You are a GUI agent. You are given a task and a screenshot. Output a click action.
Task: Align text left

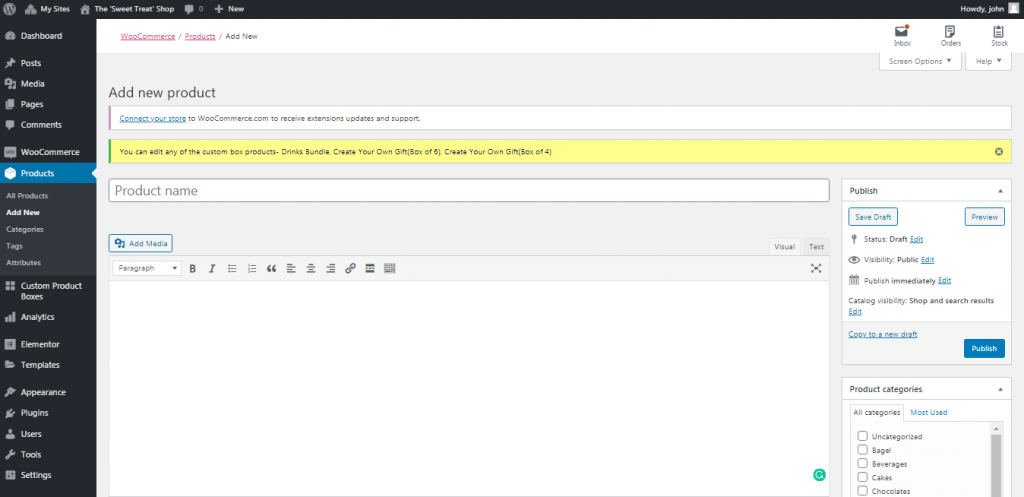tap(291, 268)
